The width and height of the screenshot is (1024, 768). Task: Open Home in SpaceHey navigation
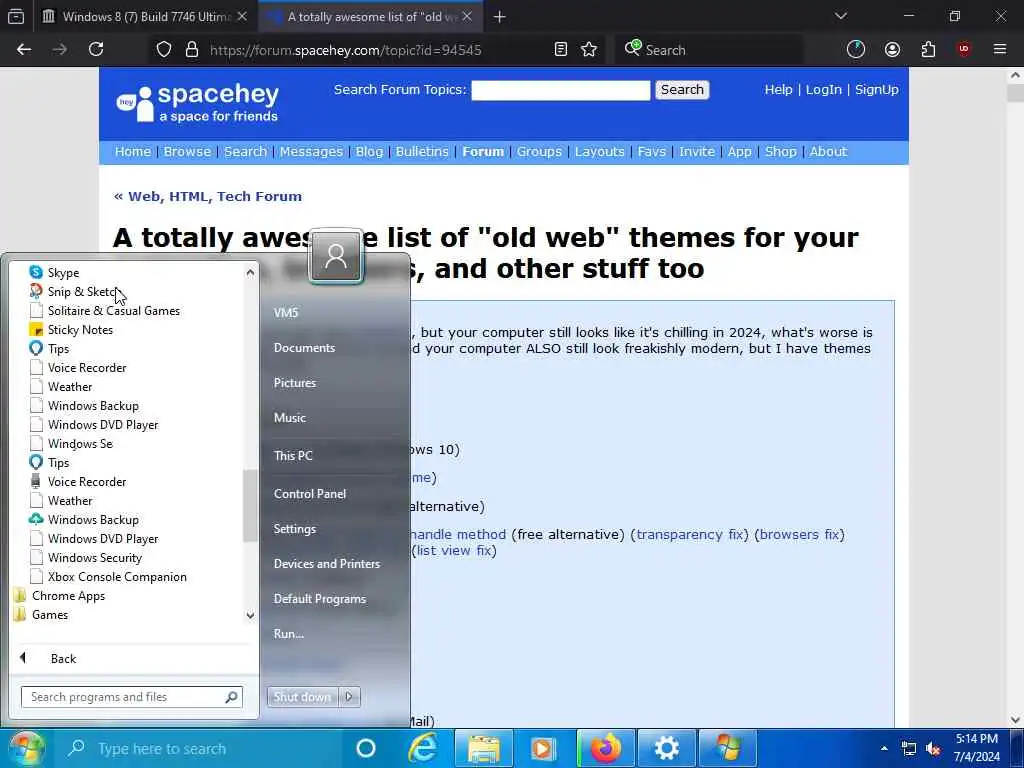pos(133,152)
